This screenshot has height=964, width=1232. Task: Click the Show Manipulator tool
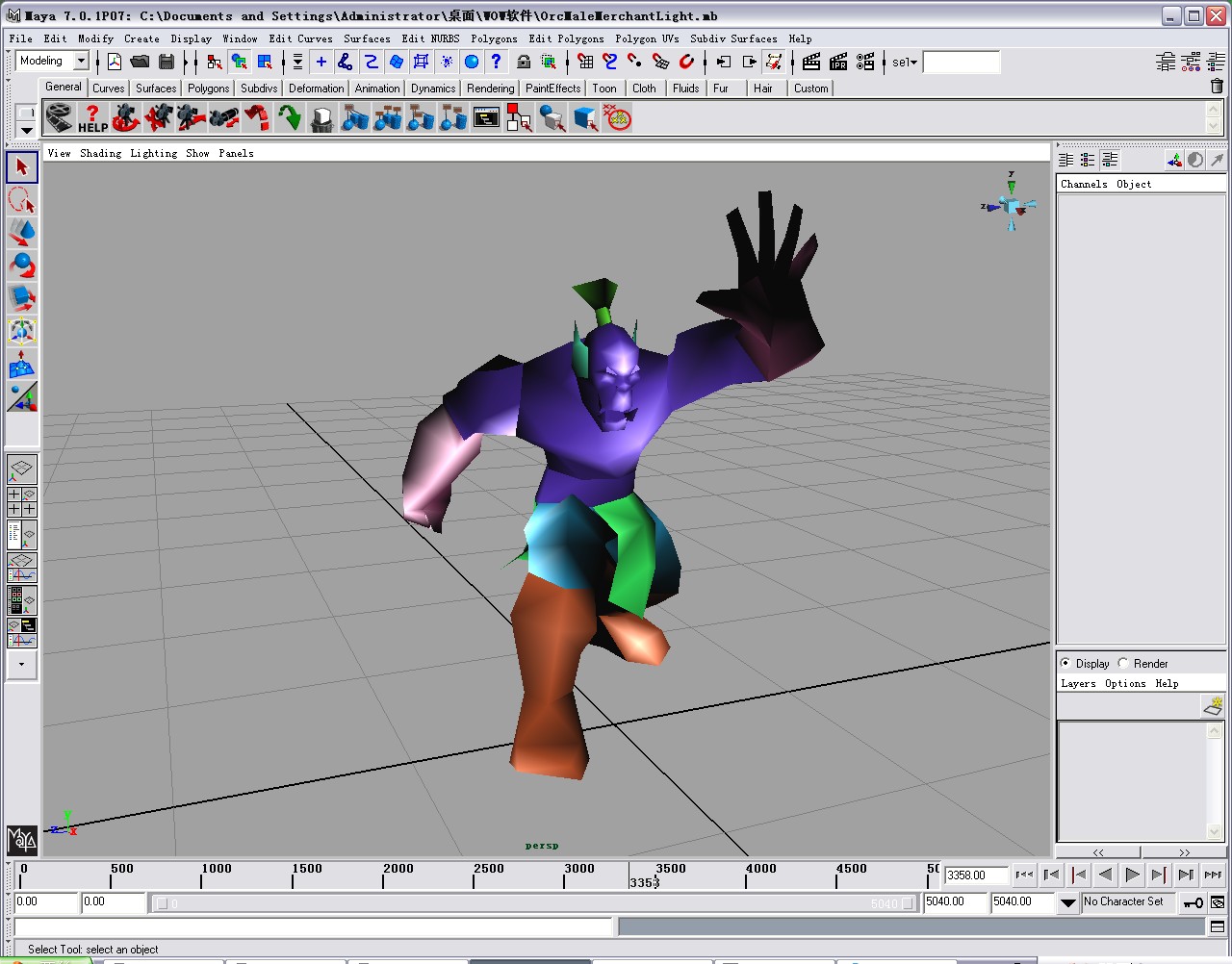coord(22,396)
